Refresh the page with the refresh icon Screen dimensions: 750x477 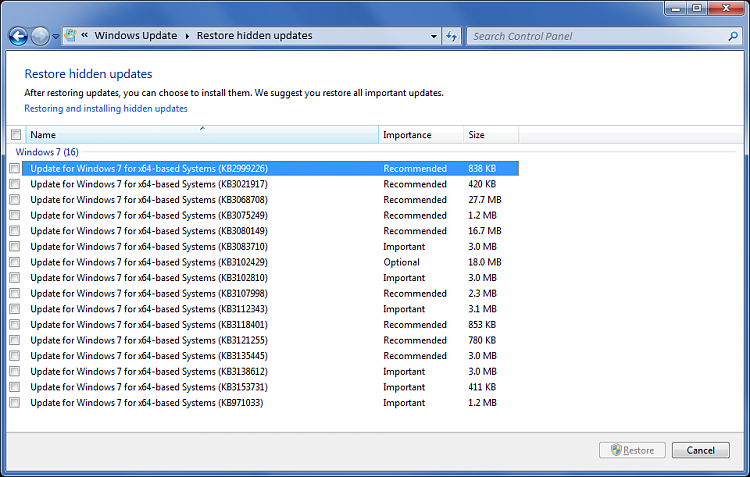451,36
